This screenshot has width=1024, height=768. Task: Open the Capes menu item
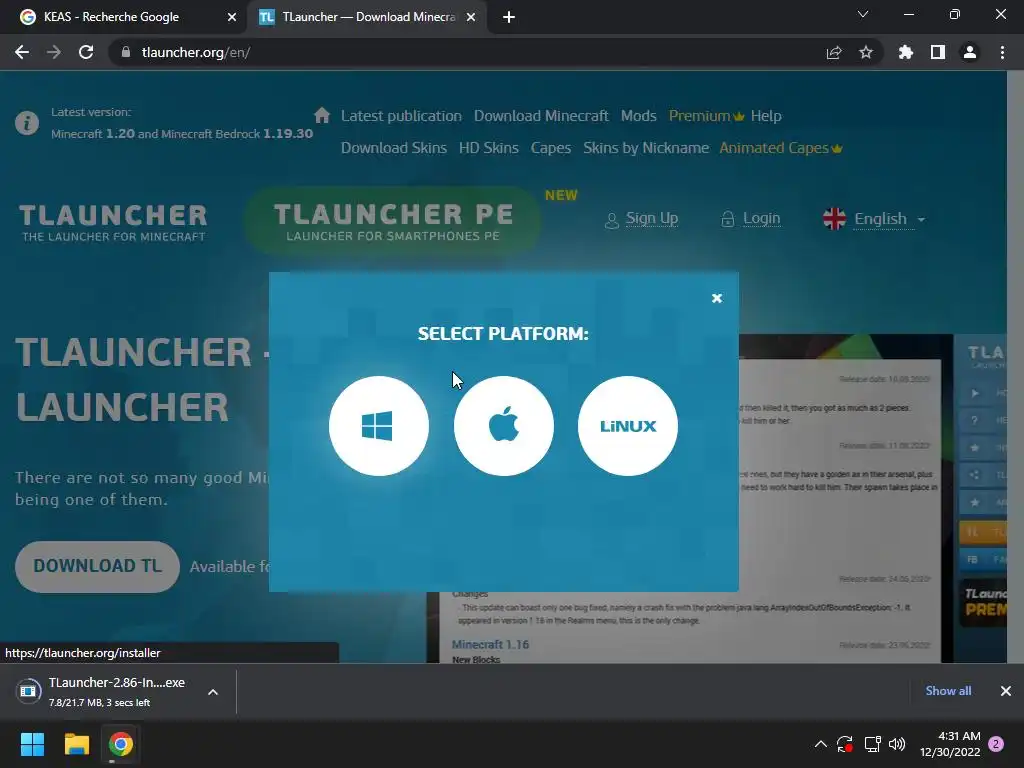point(551,148)
